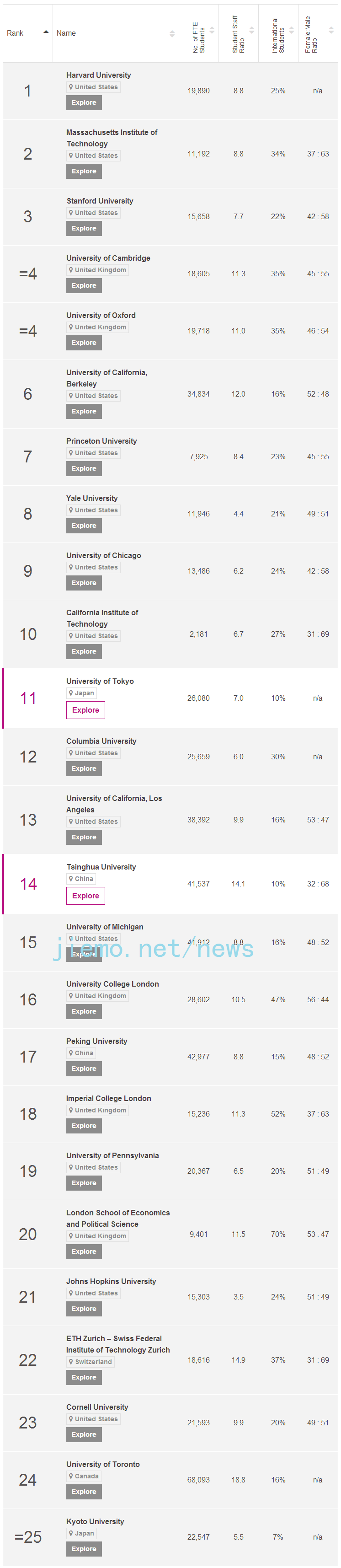Sort by International Students arrows

tap(291, 30)
